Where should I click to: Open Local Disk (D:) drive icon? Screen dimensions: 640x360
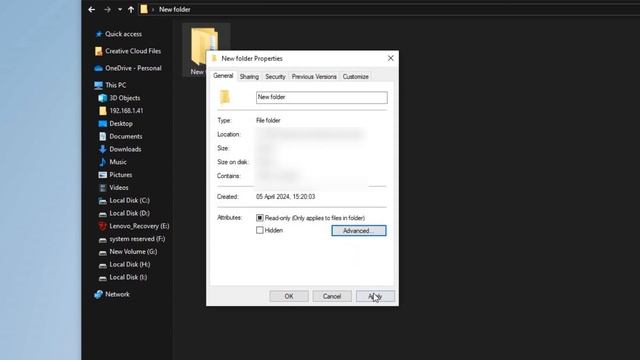point(102,213)
